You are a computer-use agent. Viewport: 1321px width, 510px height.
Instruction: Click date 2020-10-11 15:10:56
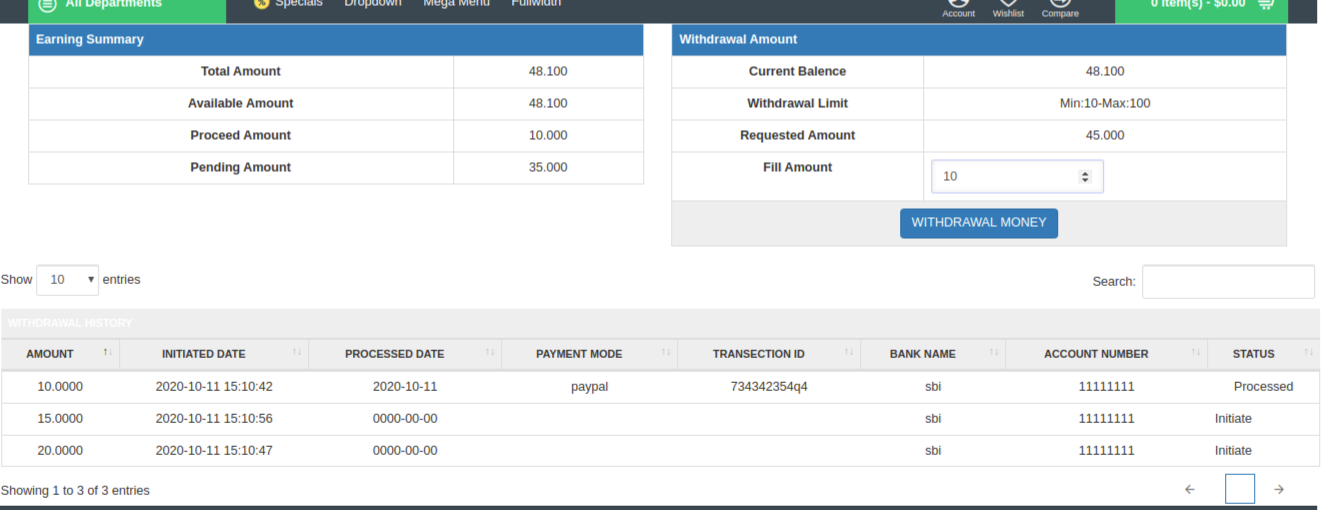[214, 419]
